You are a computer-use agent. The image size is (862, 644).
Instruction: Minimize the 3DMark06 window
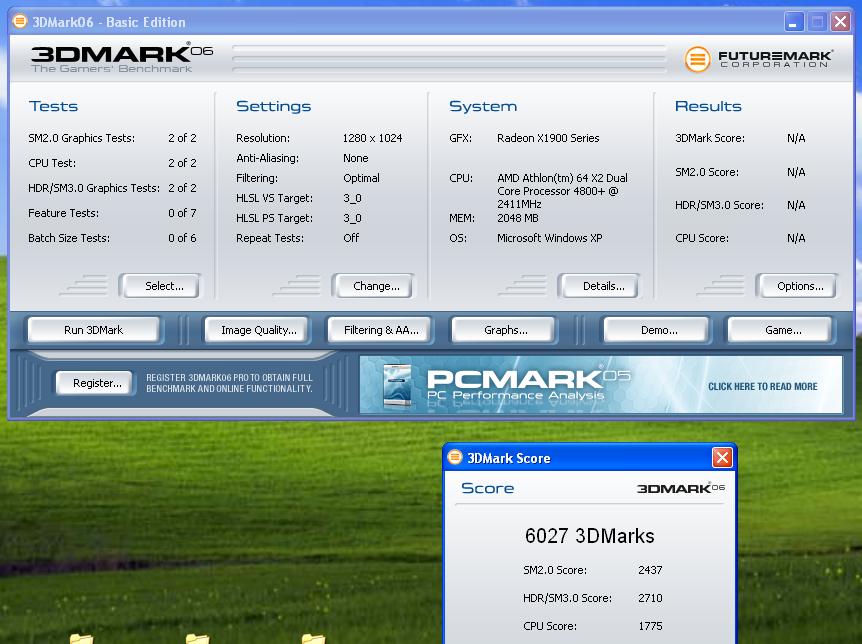tap(794, 22)
